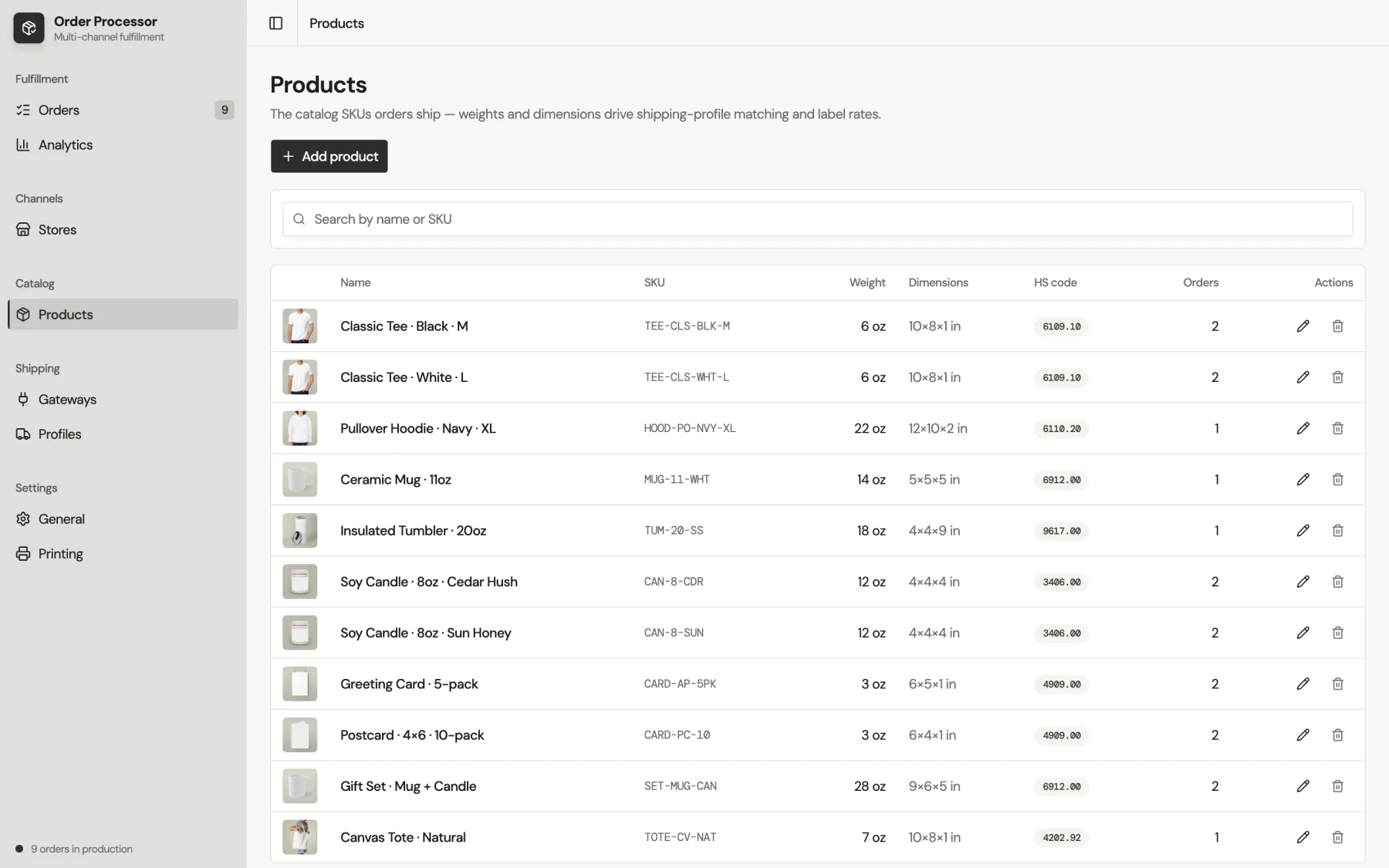Click the Products breadcrumb in top bar
Screen dimensions: 1389x868
[336, 23]
